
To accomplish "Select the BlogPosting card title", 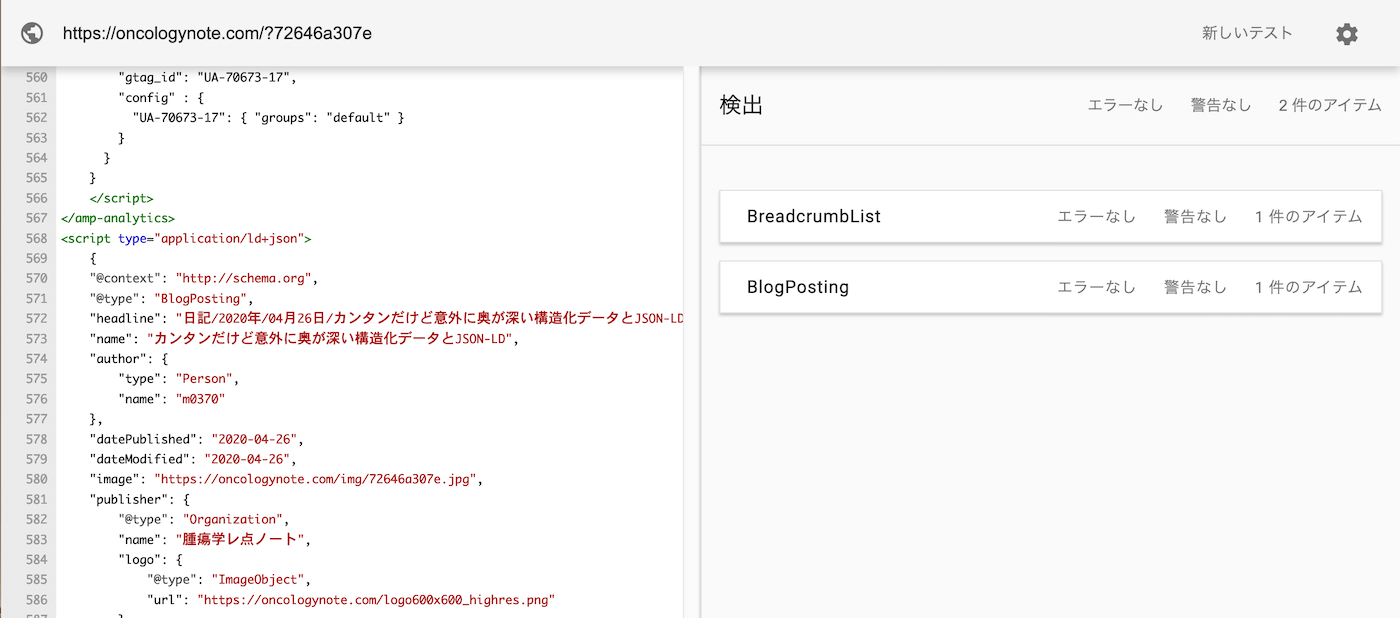I will pyautogui.click(x=798, y=286).
